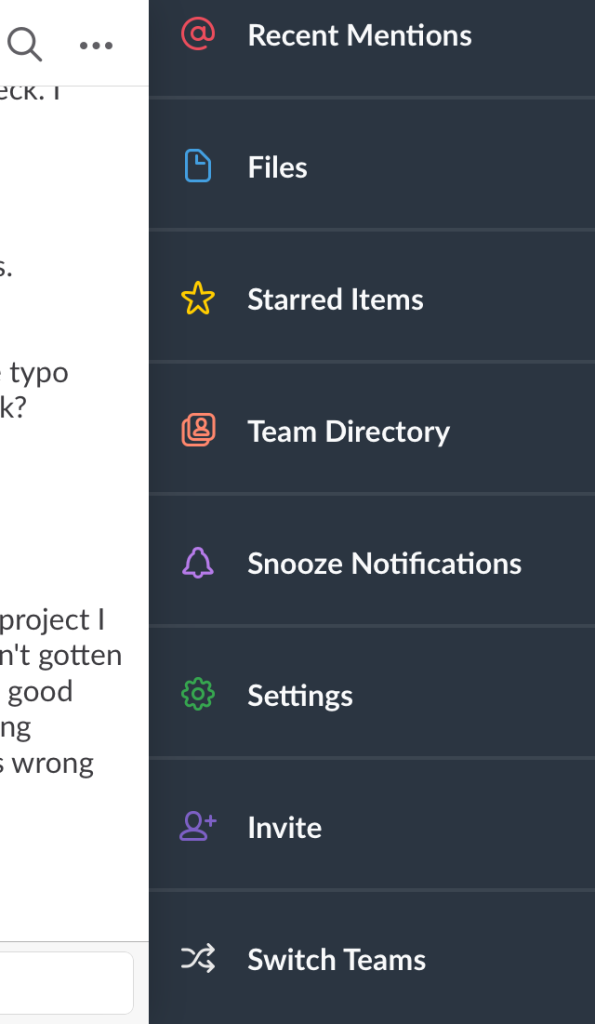Choose Snooze Notifications option
595x1024 pixels.
[x=372, y=563]
